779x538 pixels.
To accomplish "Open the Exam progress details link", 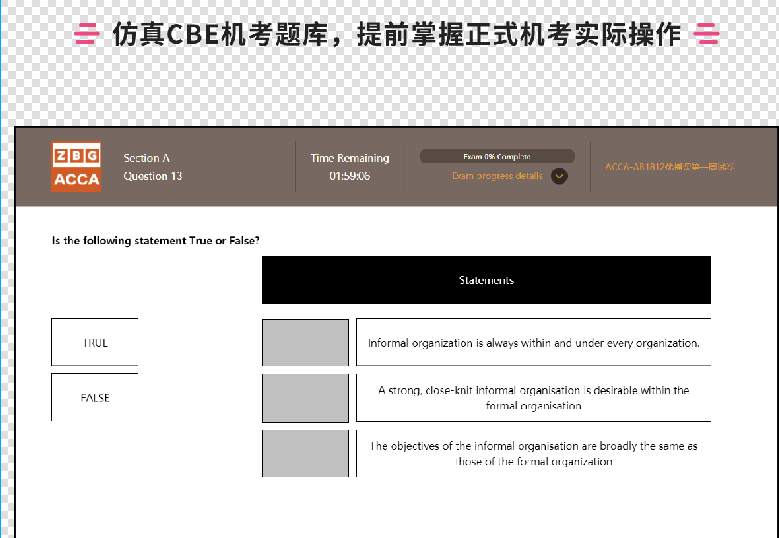I will click(x=497, y=176).
